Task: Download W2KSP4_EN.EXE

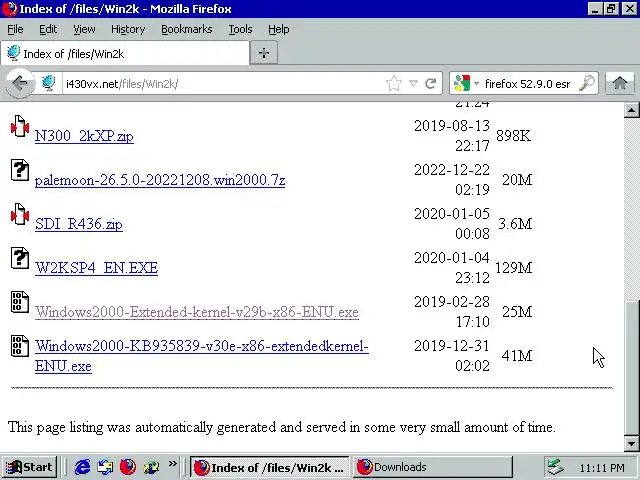Action: (x=96, y=268)
